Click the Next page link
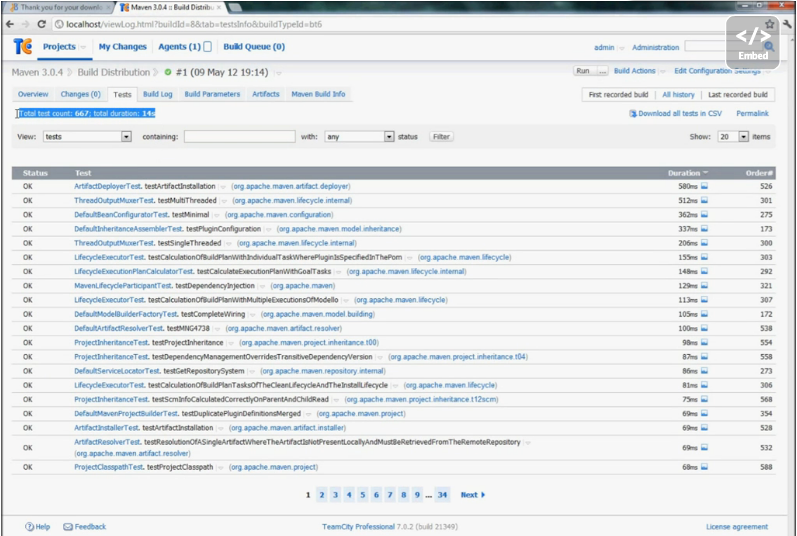The image size is (797, 536). pos(473,495)
